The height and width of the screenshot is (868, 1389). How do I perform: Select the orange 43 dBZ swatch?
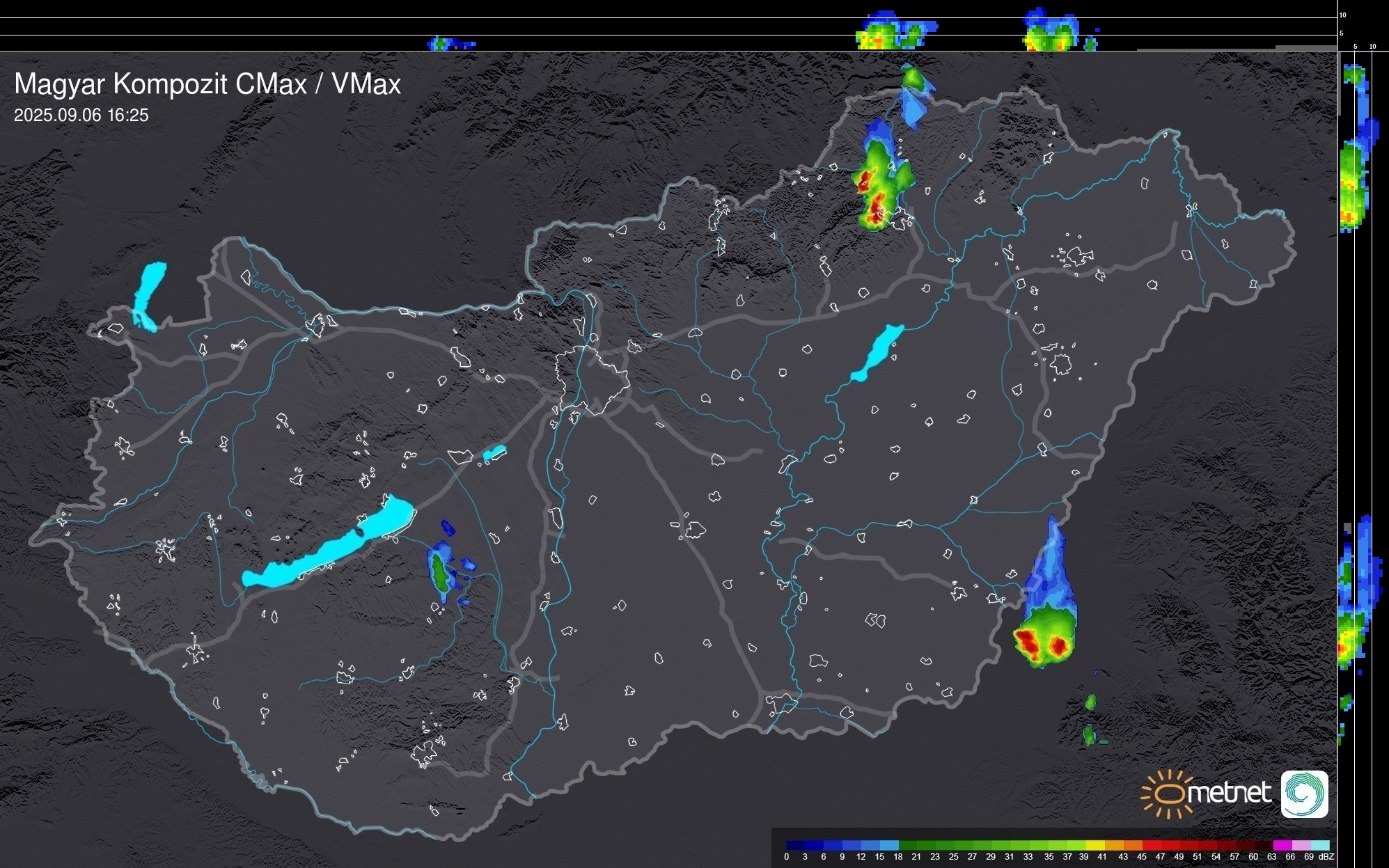coord(1132,845)
